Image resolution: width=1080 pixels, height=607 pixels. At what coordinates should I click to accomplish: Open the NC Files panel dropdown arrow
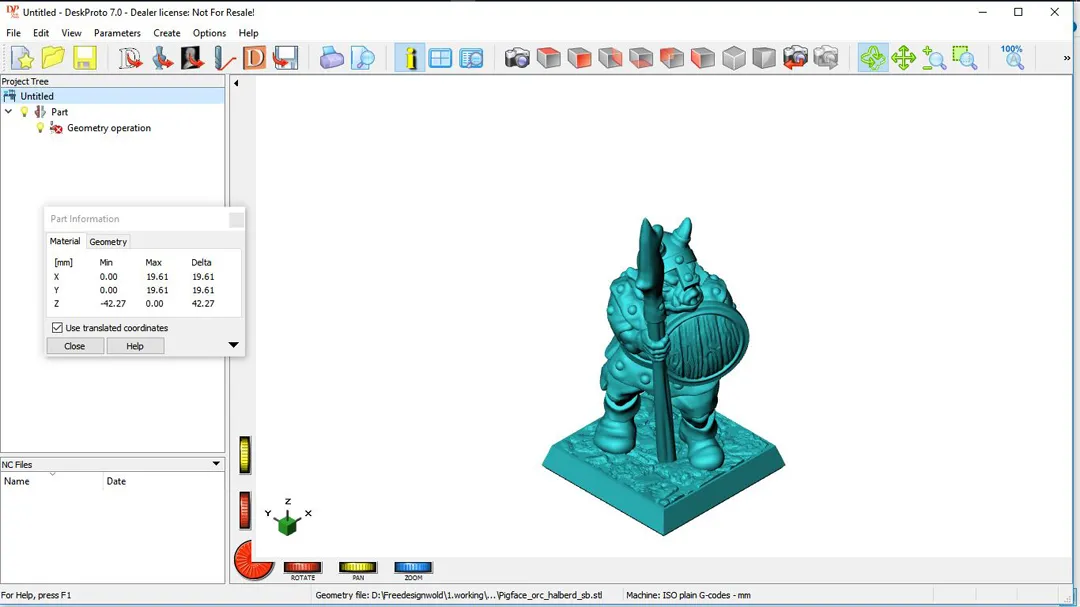(216, 464)
